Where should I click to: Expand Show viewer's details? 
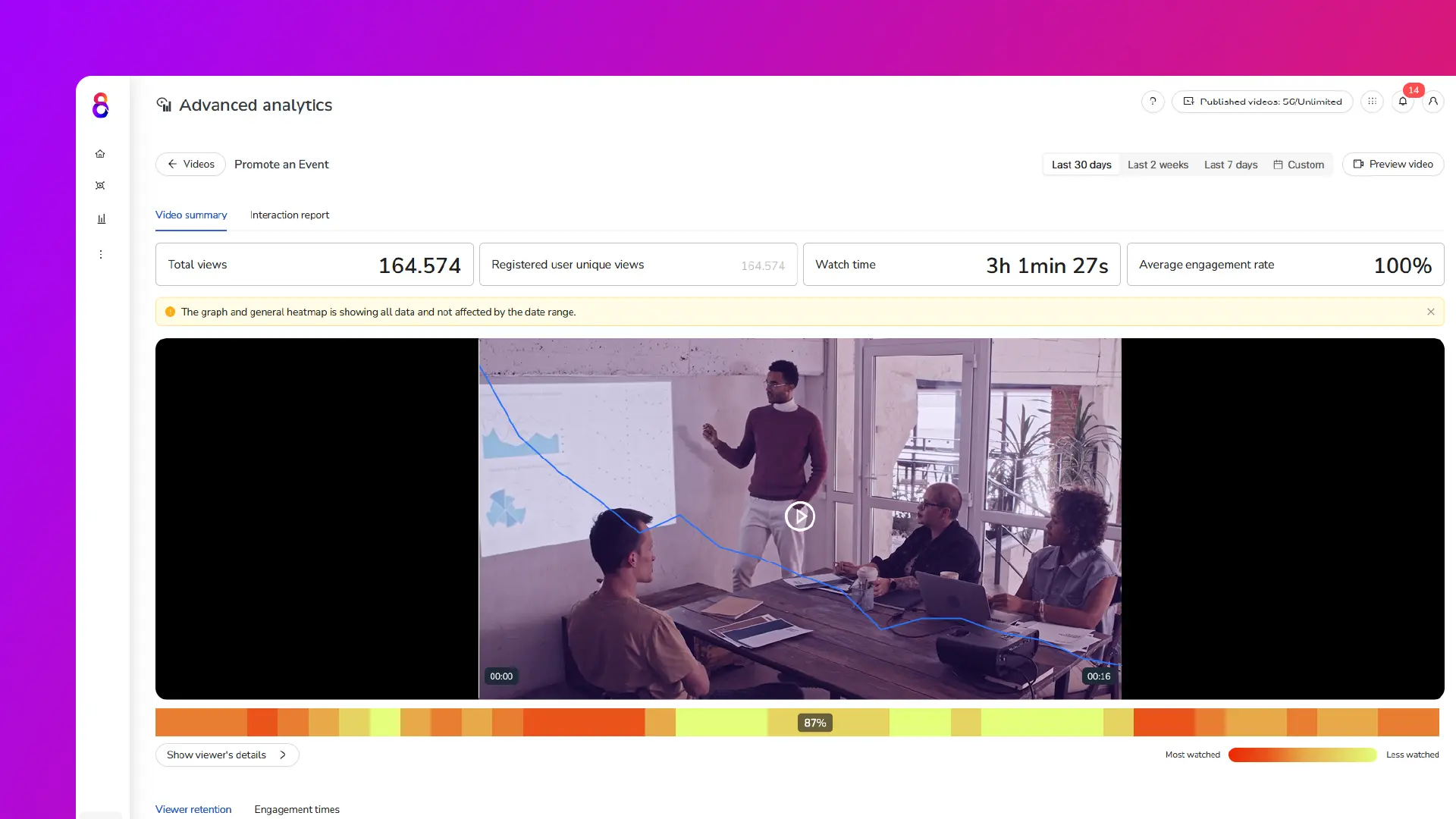[227, 755]
